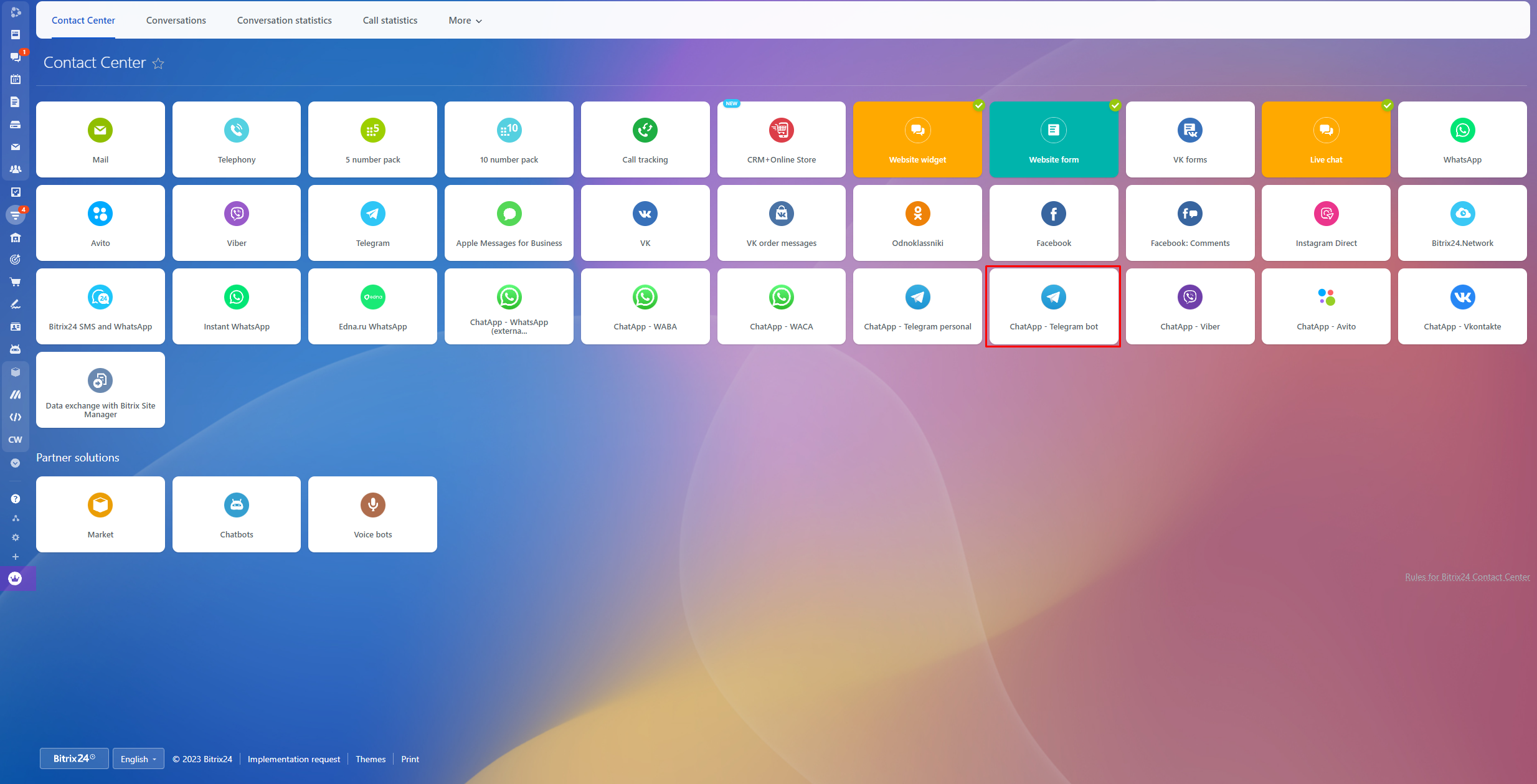Open the enabled Website widget tile
Viewport: 1537px width, 784px height.
pos(917,139)
